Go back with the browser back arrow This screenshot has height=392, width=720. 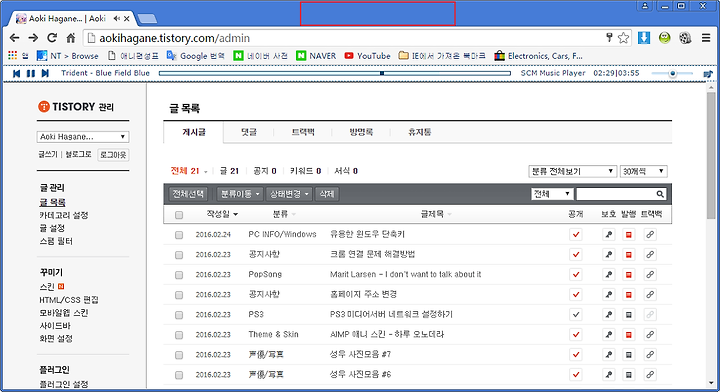click(x=15, y=38)
